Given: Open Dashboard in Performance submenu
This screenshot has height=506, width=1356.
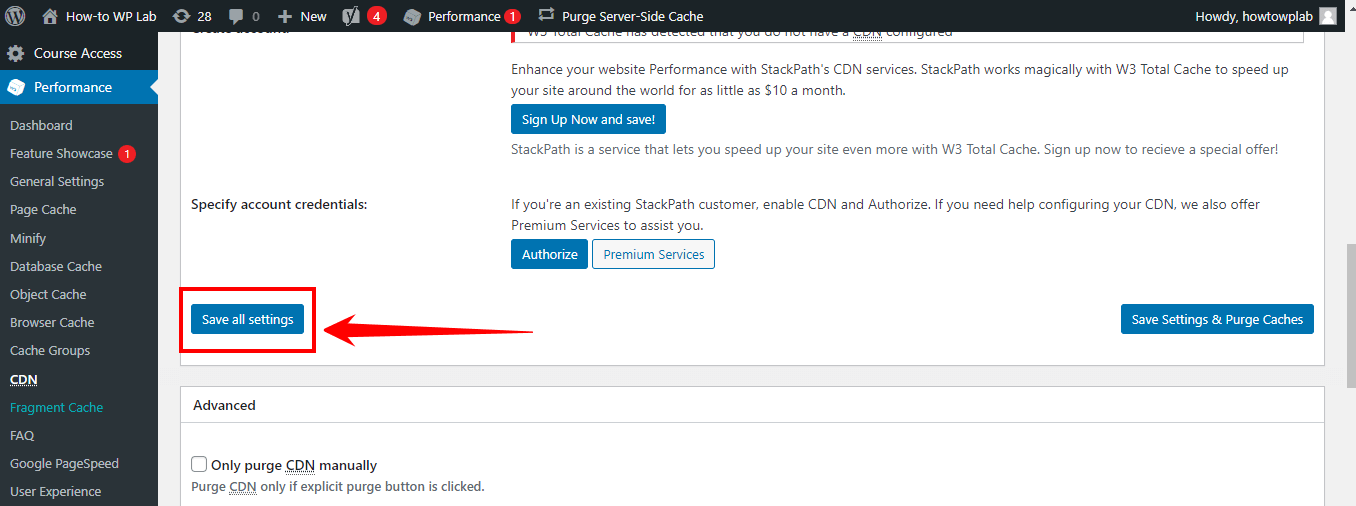Looking at the screenshot, I should [41, 125].
